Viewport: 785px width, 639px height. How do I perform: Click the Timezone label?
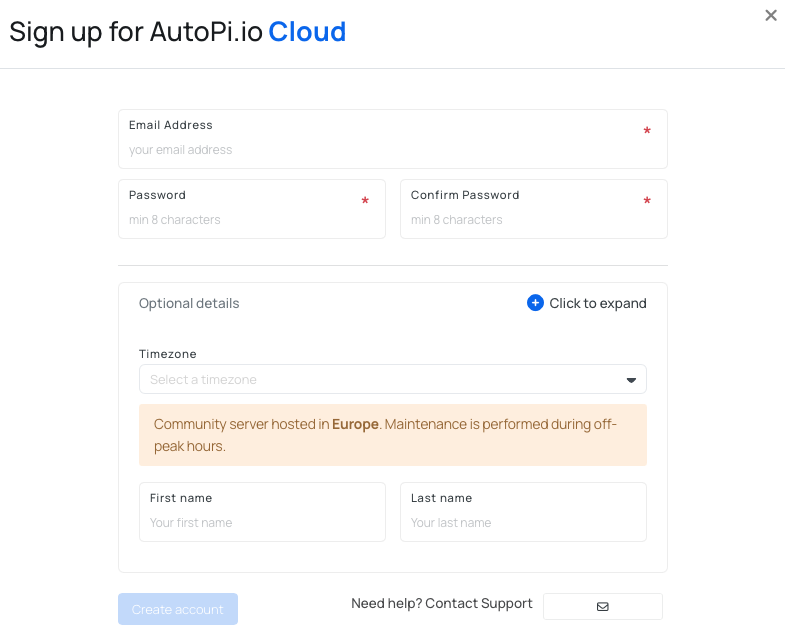168,354
